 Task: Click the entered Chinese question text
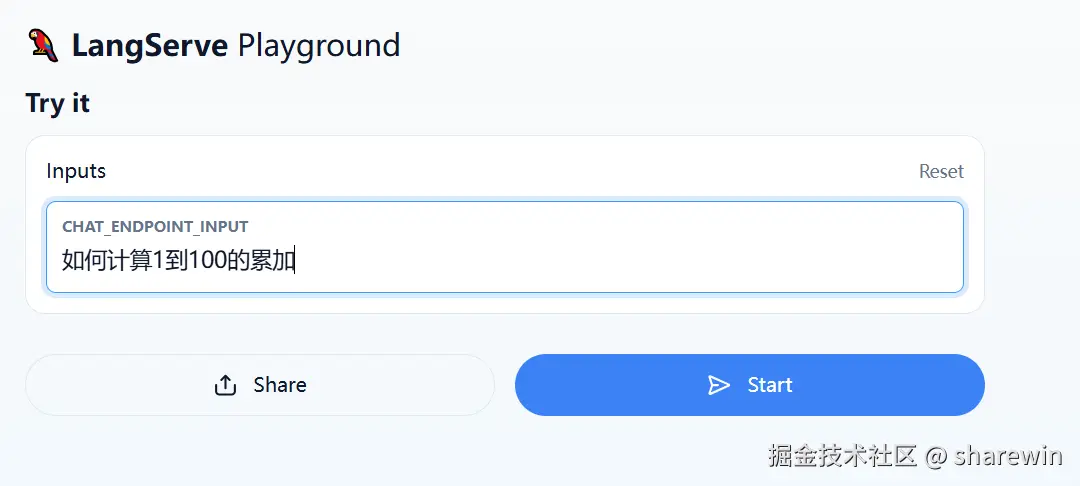pyautogui.click(x=178, y=261)
